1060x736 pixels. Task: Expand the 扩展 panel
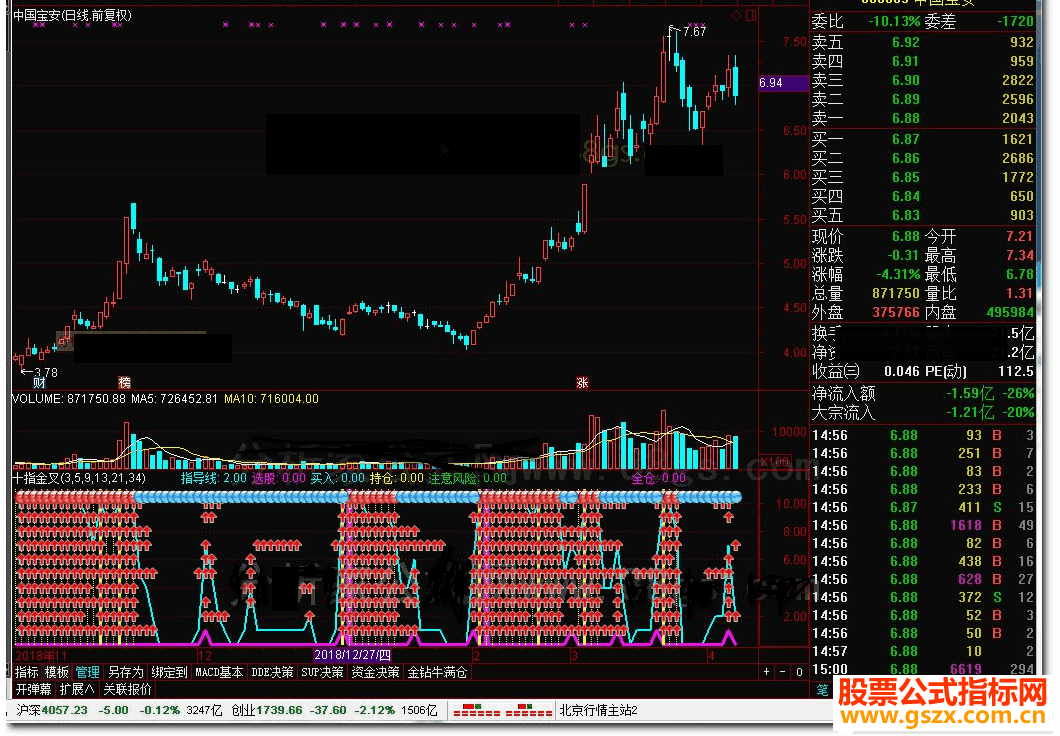point(76,689)
